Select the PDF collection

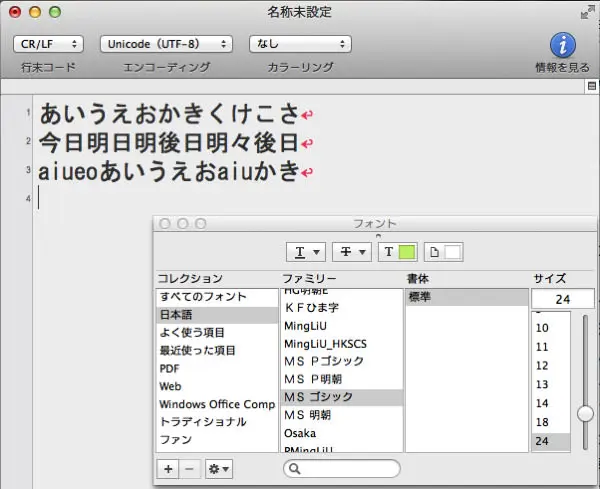217,368
